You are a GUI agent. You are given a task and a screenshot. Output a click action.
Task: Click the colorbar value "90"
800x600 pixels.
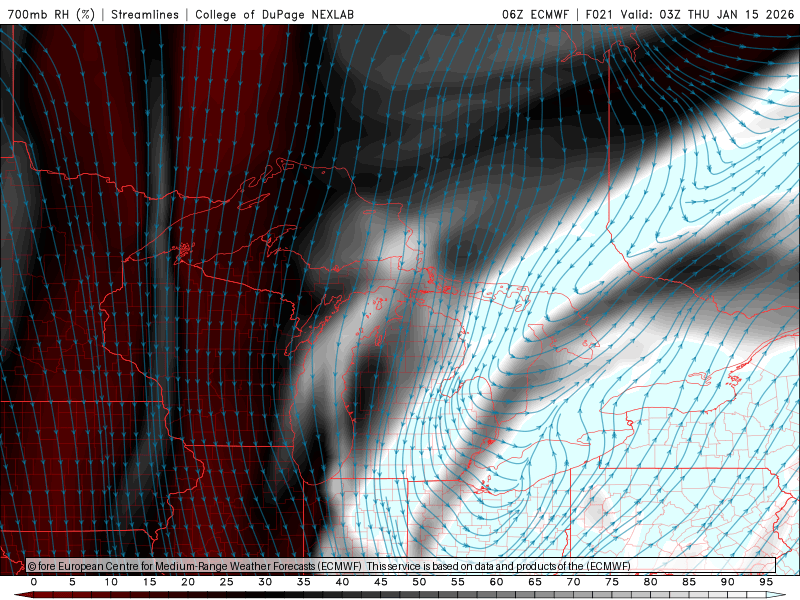[x=728, y=582]
